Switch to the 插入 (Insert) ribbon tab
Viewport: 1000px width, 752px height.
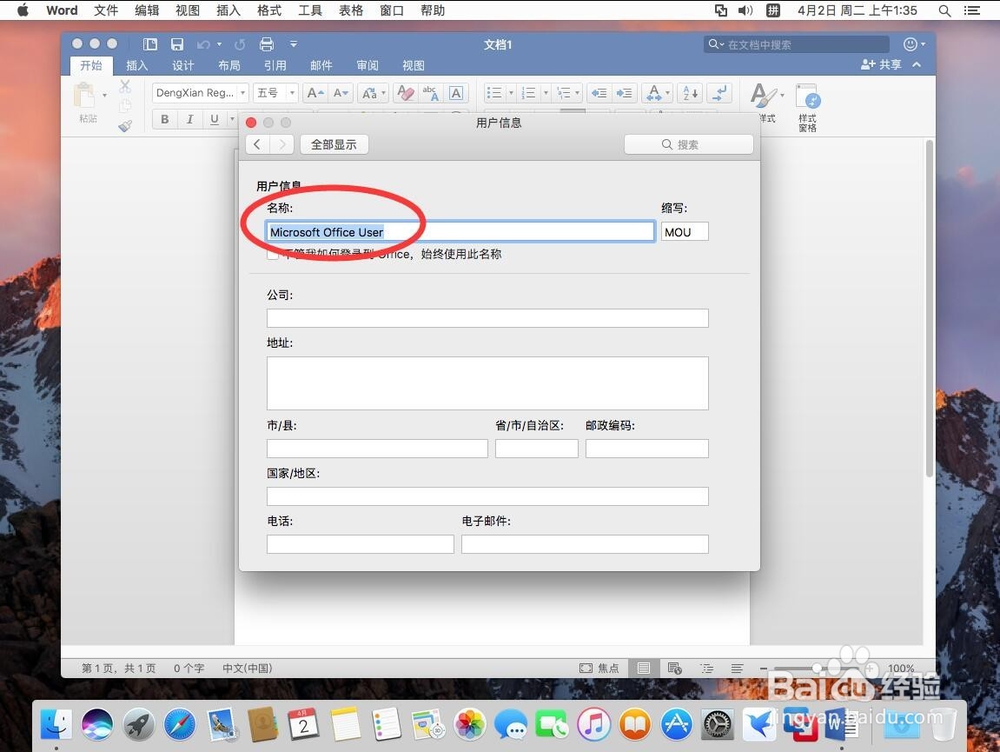click(x=136, y=65)
